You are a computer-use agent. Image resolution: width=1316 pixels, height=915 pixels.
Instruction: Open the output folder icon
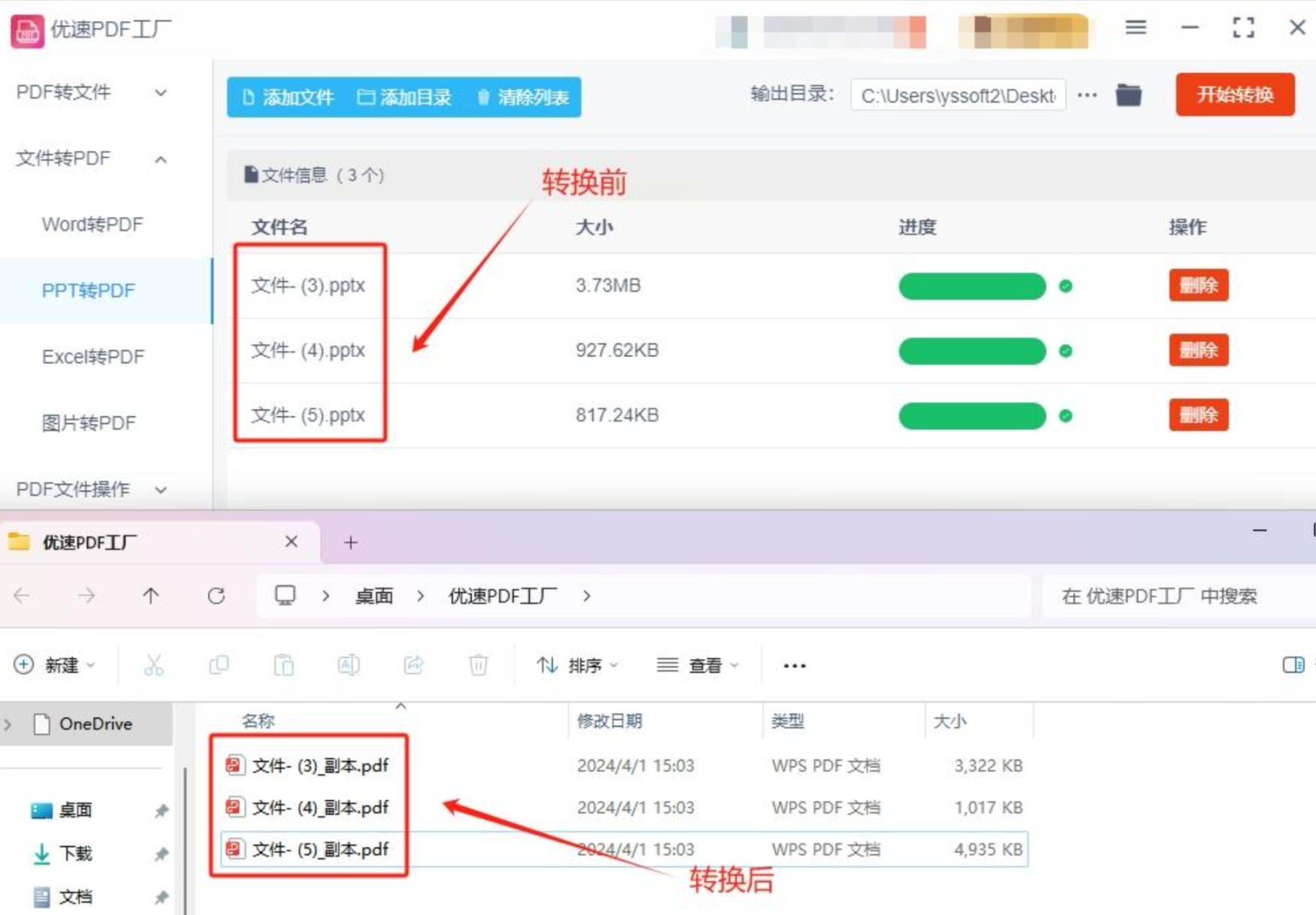[x=1128, y=95]
